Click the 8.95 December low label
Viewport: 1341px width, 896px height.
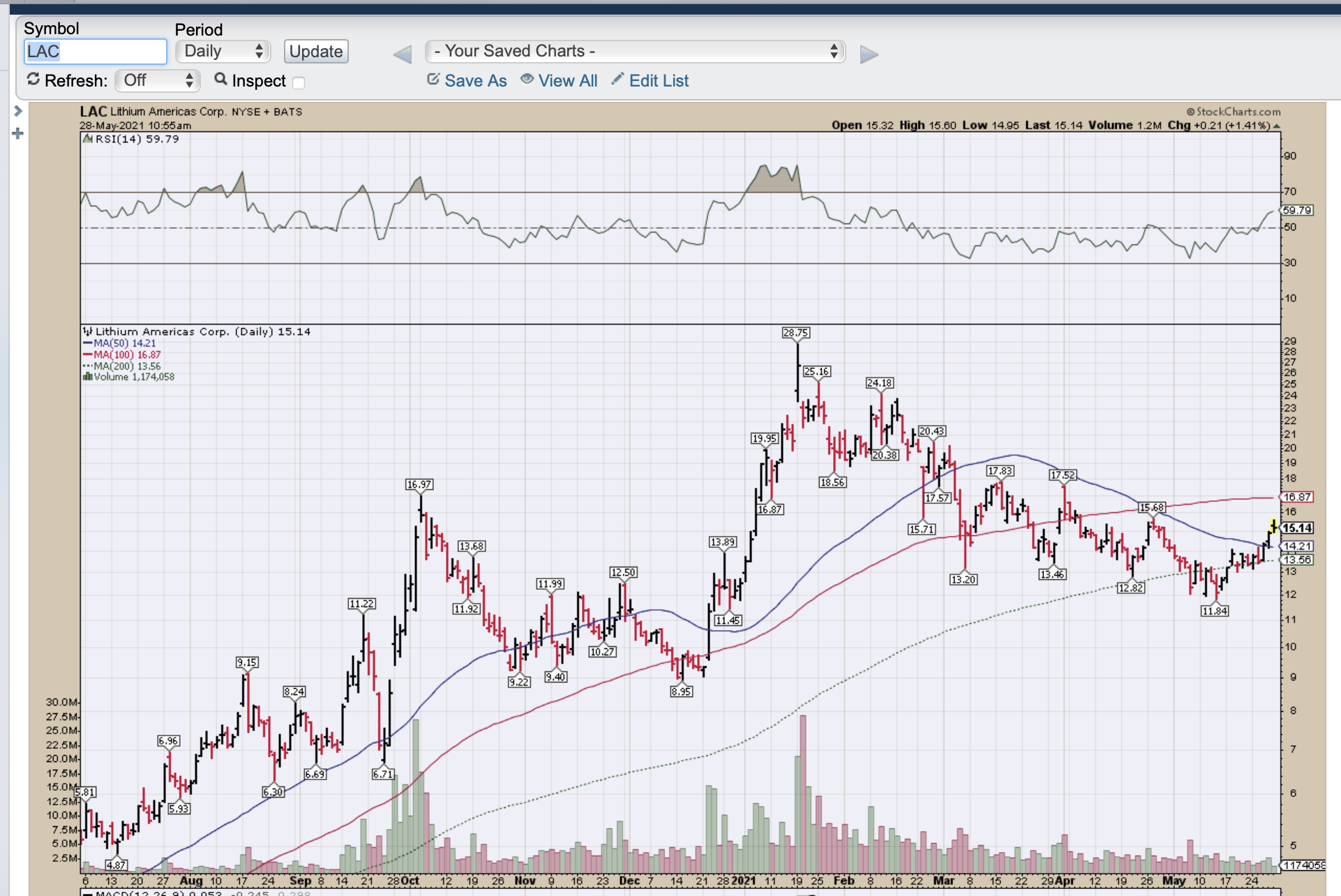pyautogui.click(x=682, y=691)
